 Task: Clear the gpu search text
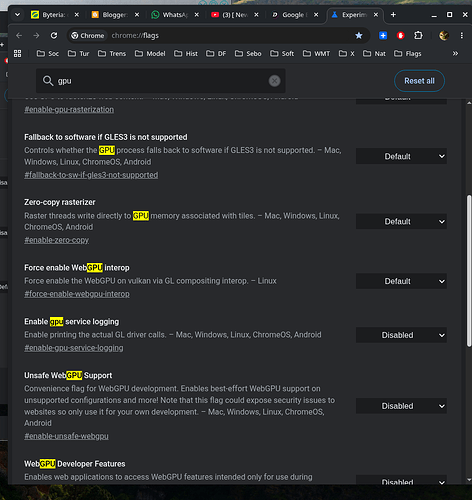click(274, 81)
